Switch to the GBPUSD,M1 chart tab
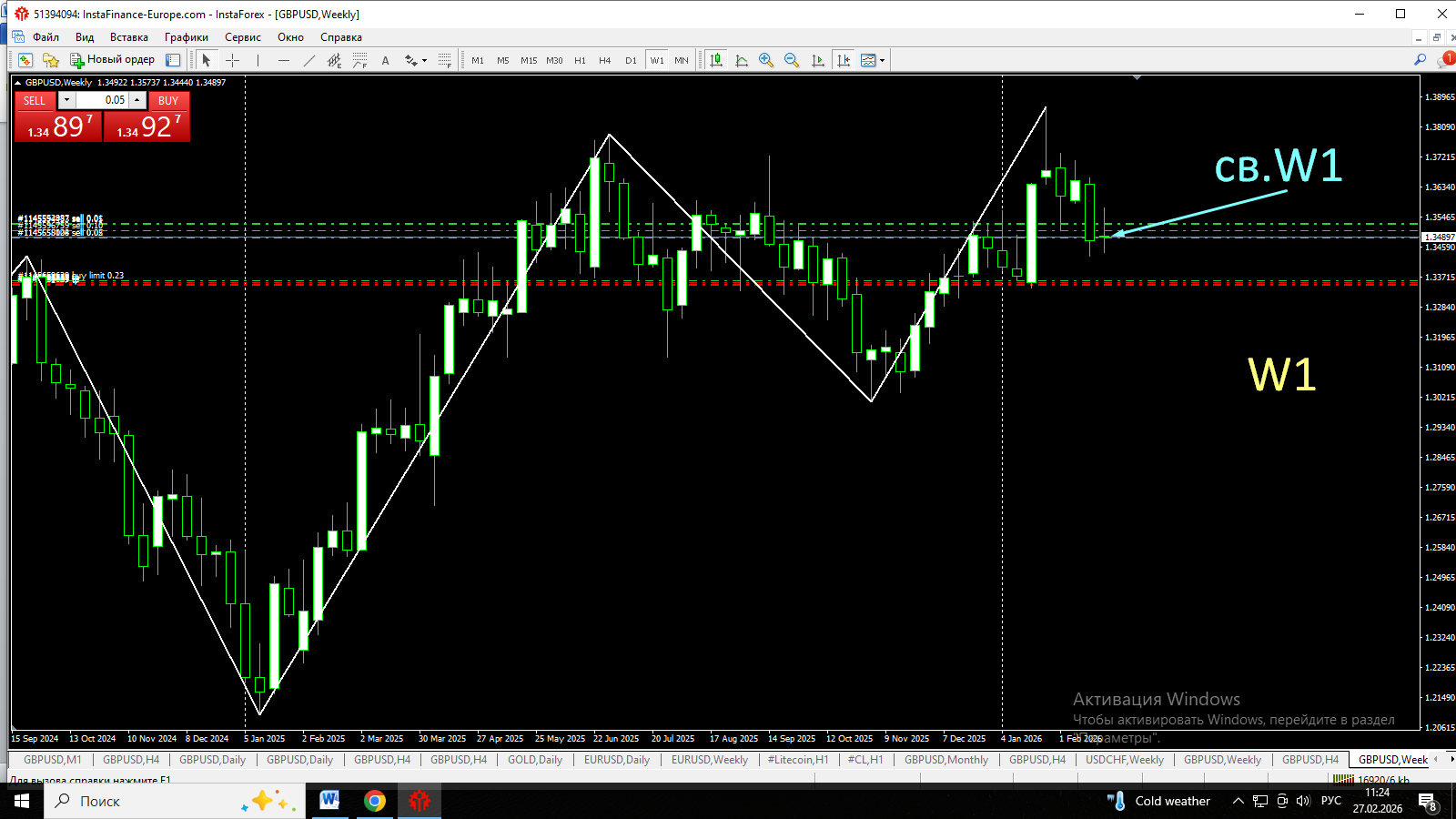Image resolution: width=1456 pixels, height=819 pixels. (52, 760)
